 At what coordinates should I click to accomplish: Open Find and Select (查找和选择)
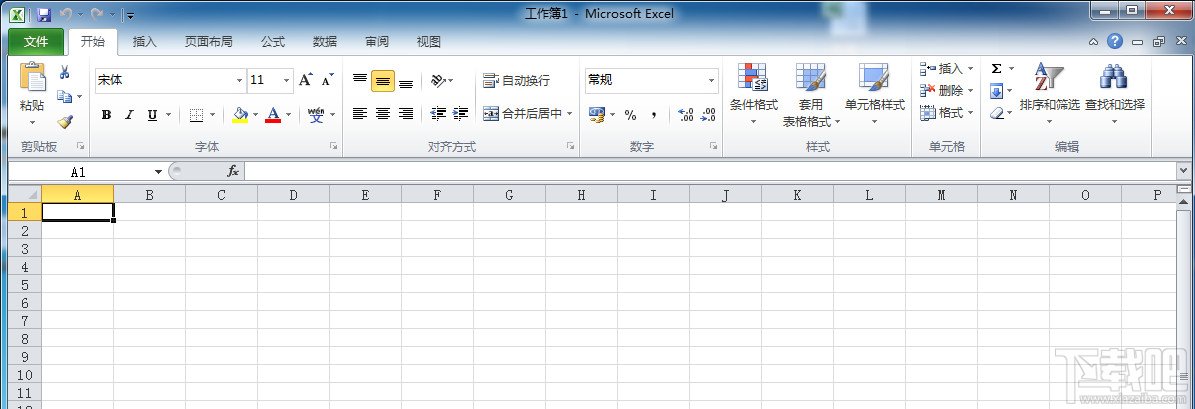tap(1114, 94)
